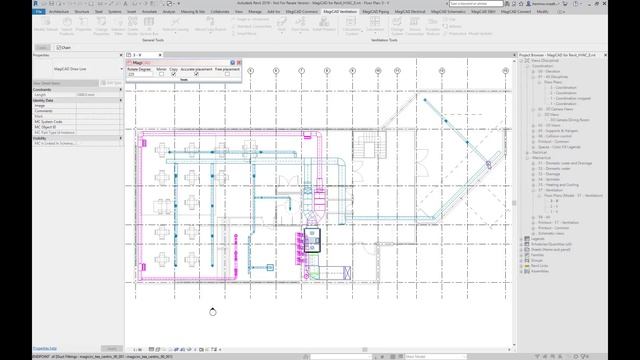Click the 3D Section Box tool icon
The image size is (640, 360).
tap(149, 25)
